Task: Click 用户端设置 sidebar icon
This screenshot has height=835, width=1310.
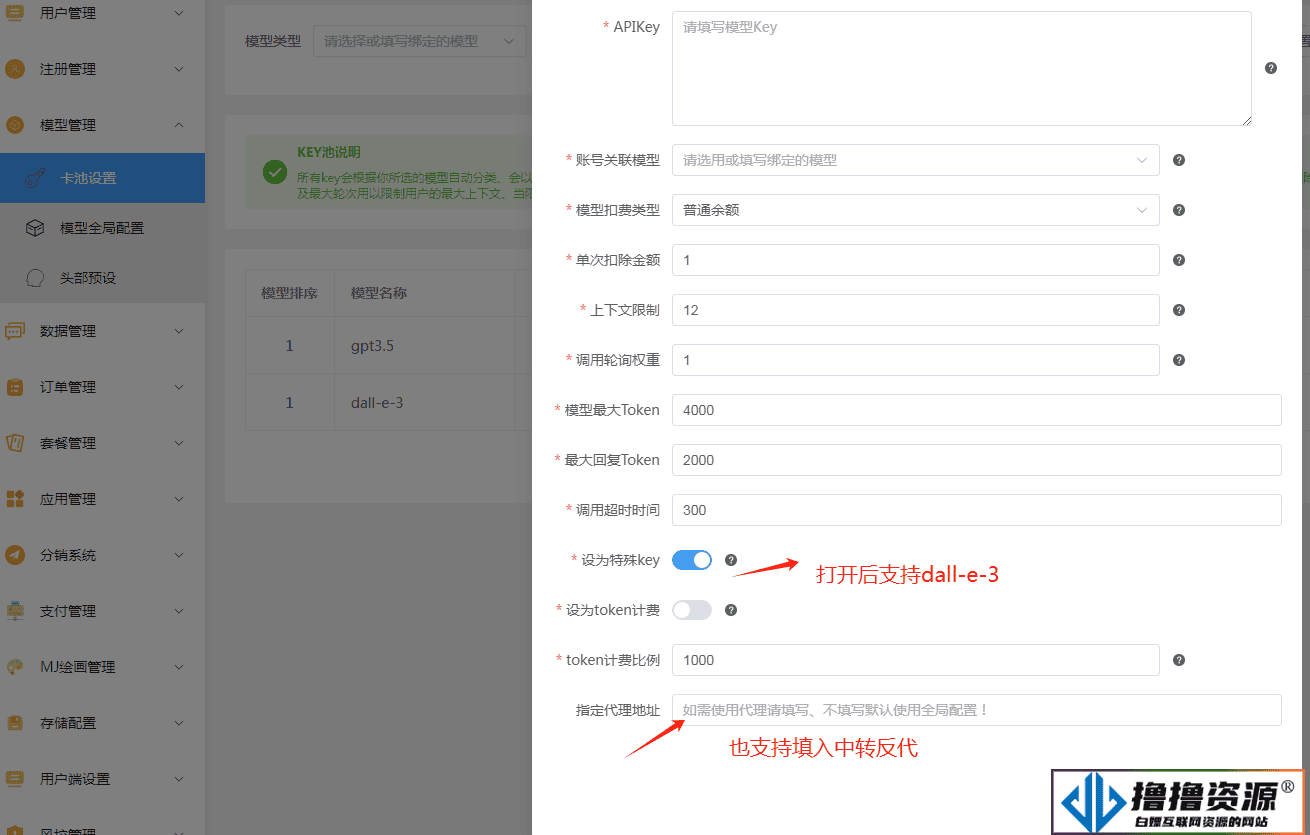Action: (x=14, y=779)
